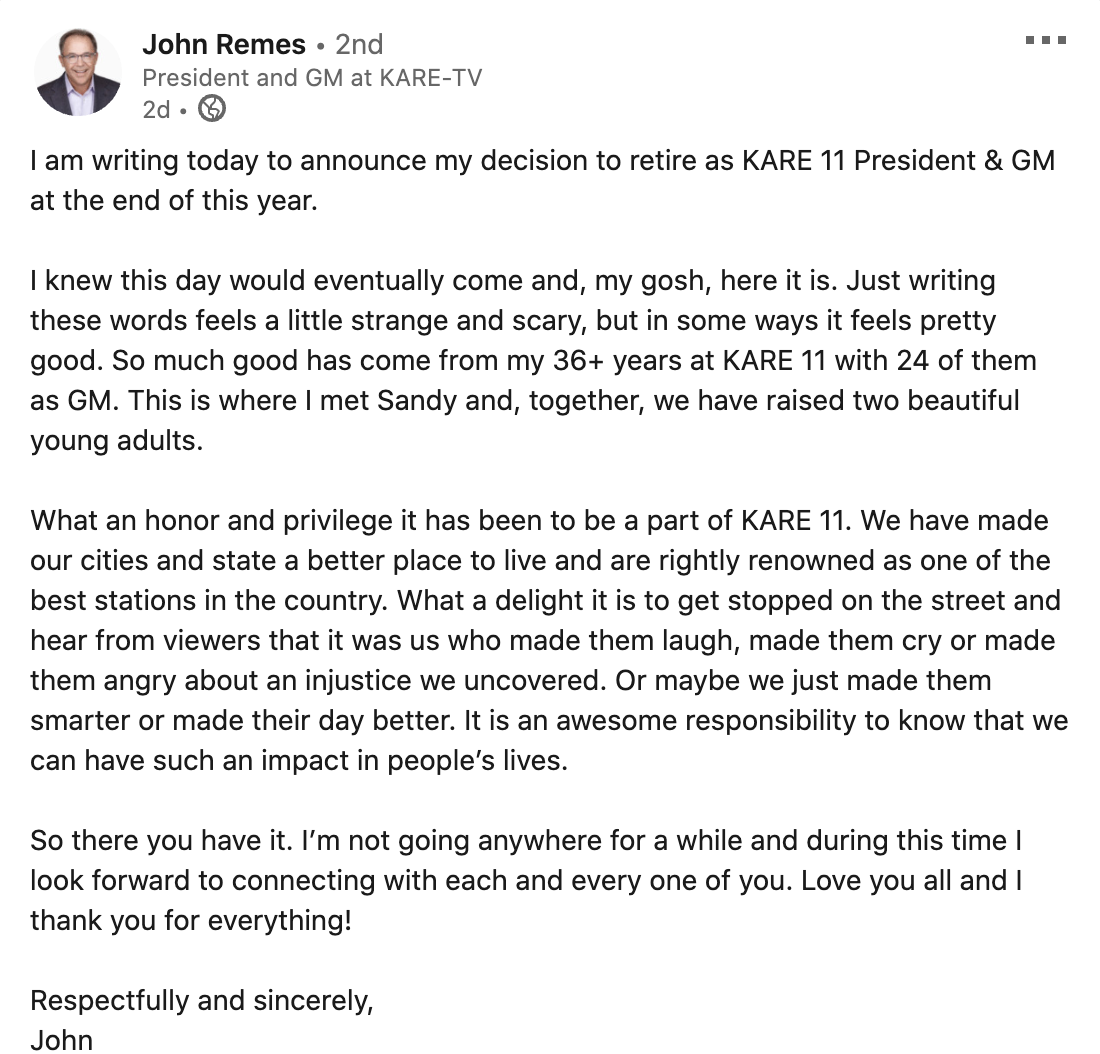Screen dimensions: 1100x1054
Task: Click the 'thank you for everything!' line
Action: click(191, 921)
